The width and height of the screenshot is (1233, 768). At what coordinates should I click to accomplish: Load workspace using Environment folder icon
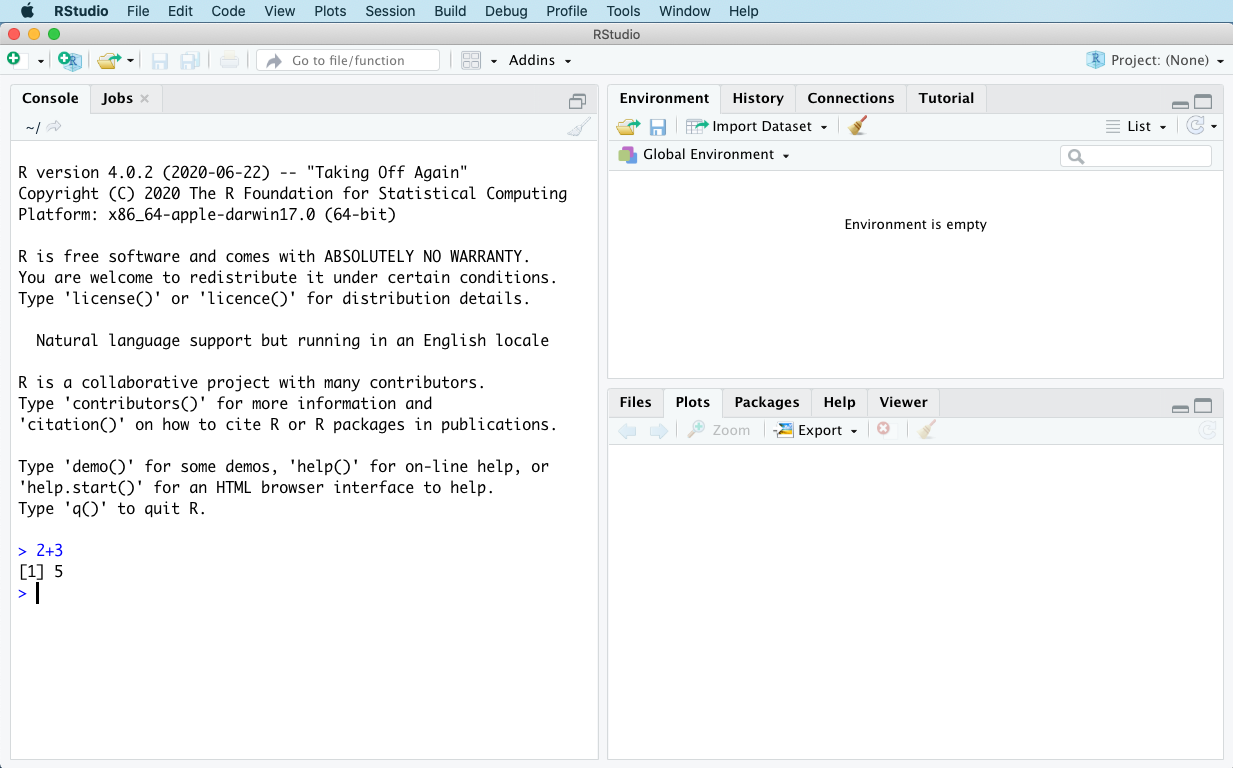(x=628, y=127)
